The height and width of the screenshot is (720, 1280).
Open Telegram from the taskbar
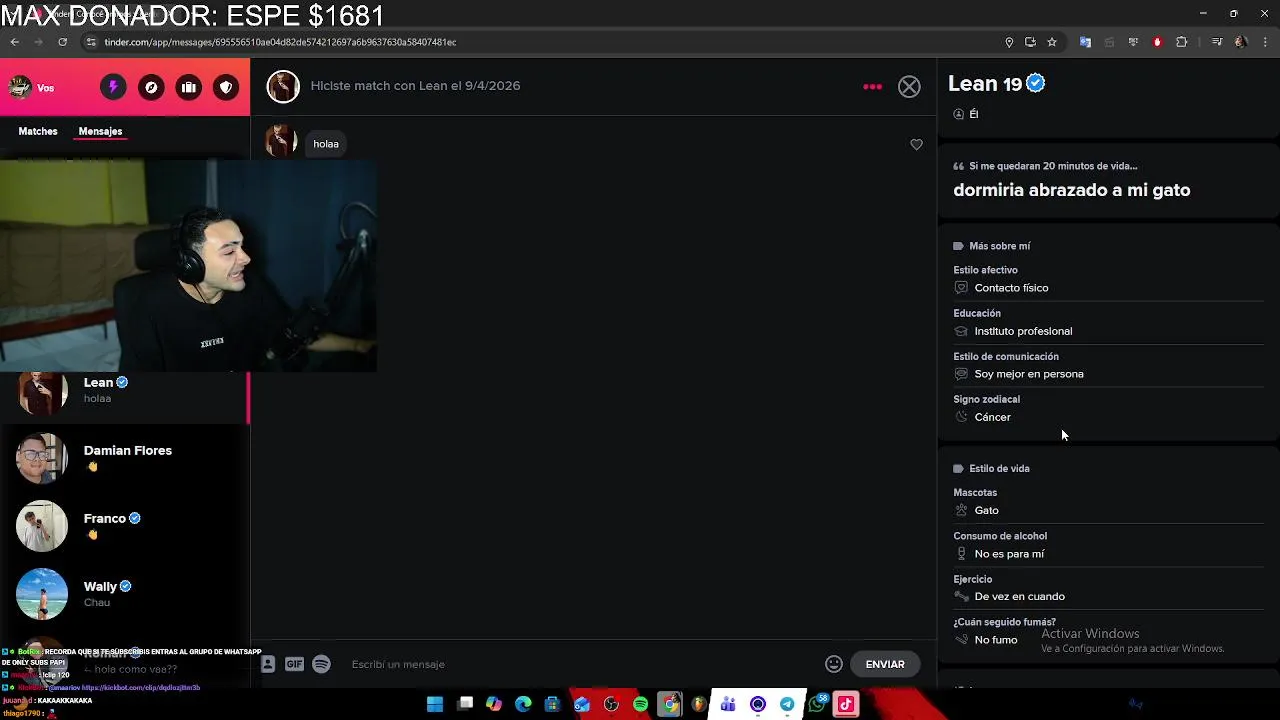click(787, 704)
